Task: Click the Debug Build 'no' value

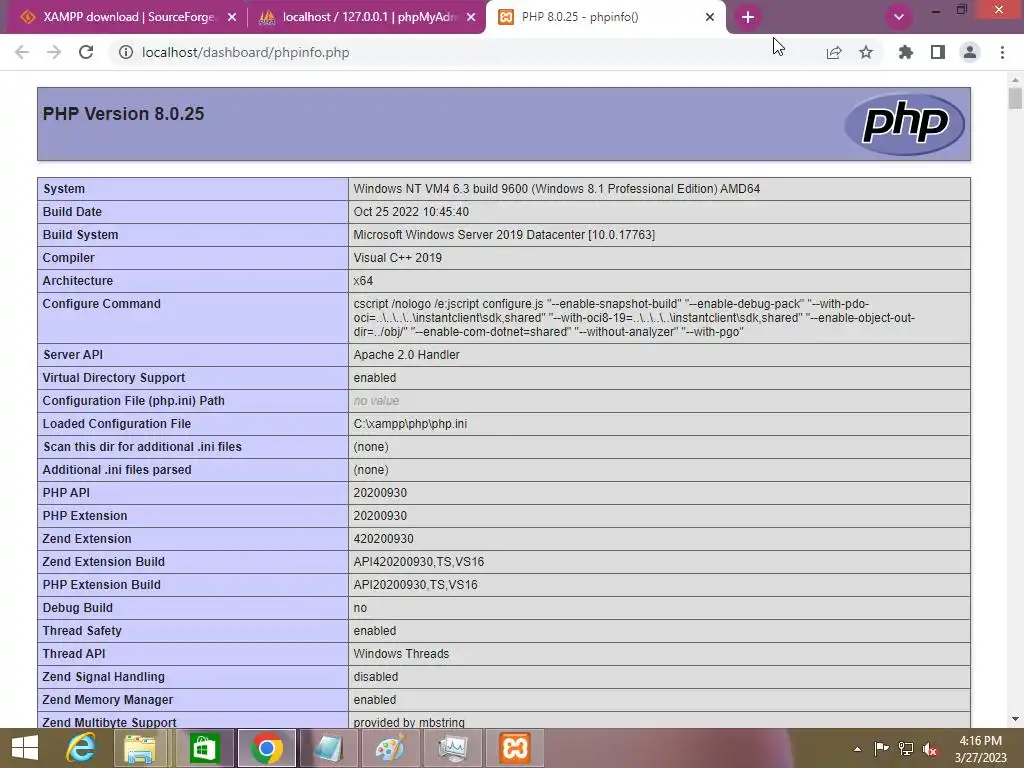Action: 360,608
